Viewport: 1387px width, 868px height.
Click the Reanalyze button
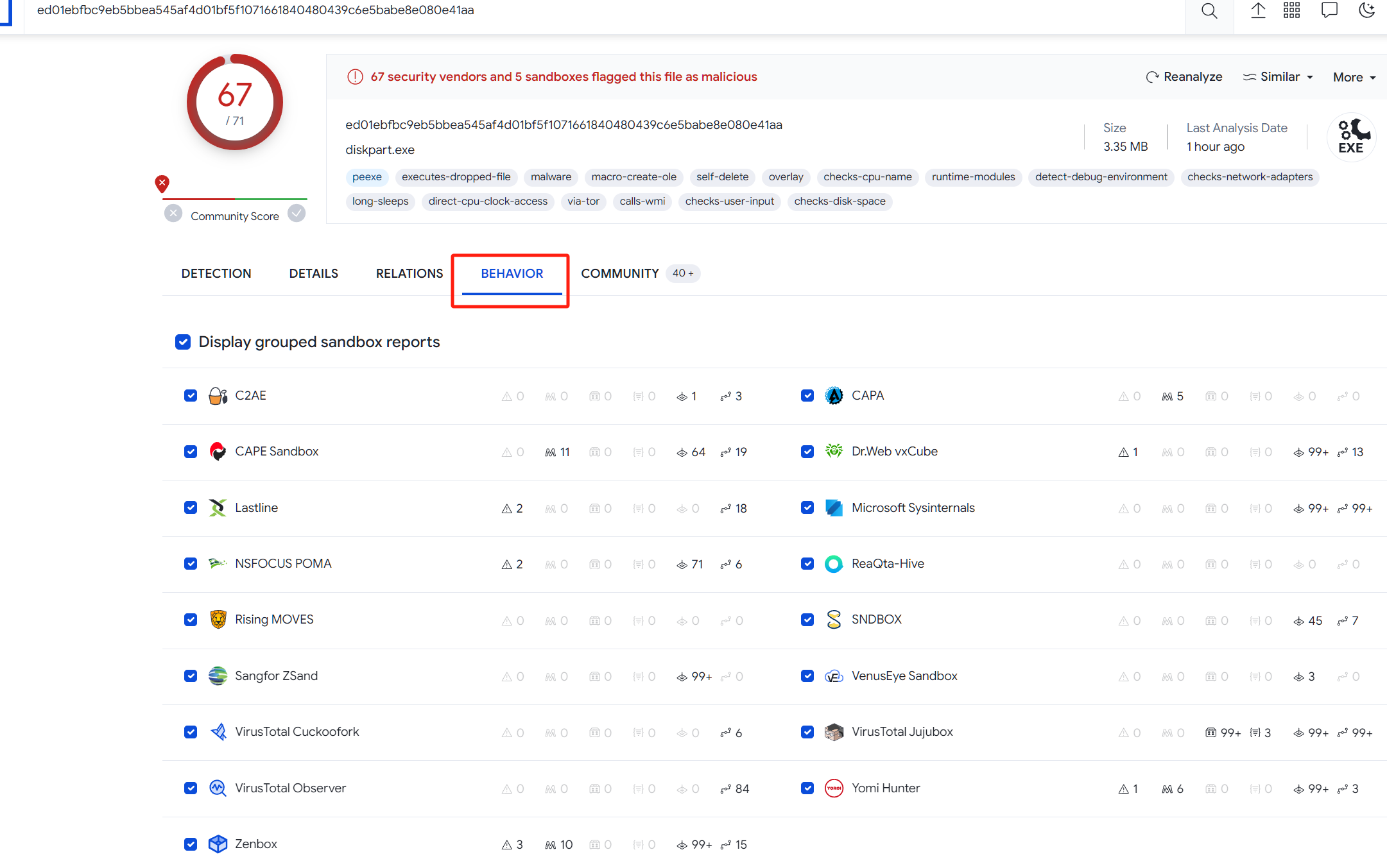1184,77
